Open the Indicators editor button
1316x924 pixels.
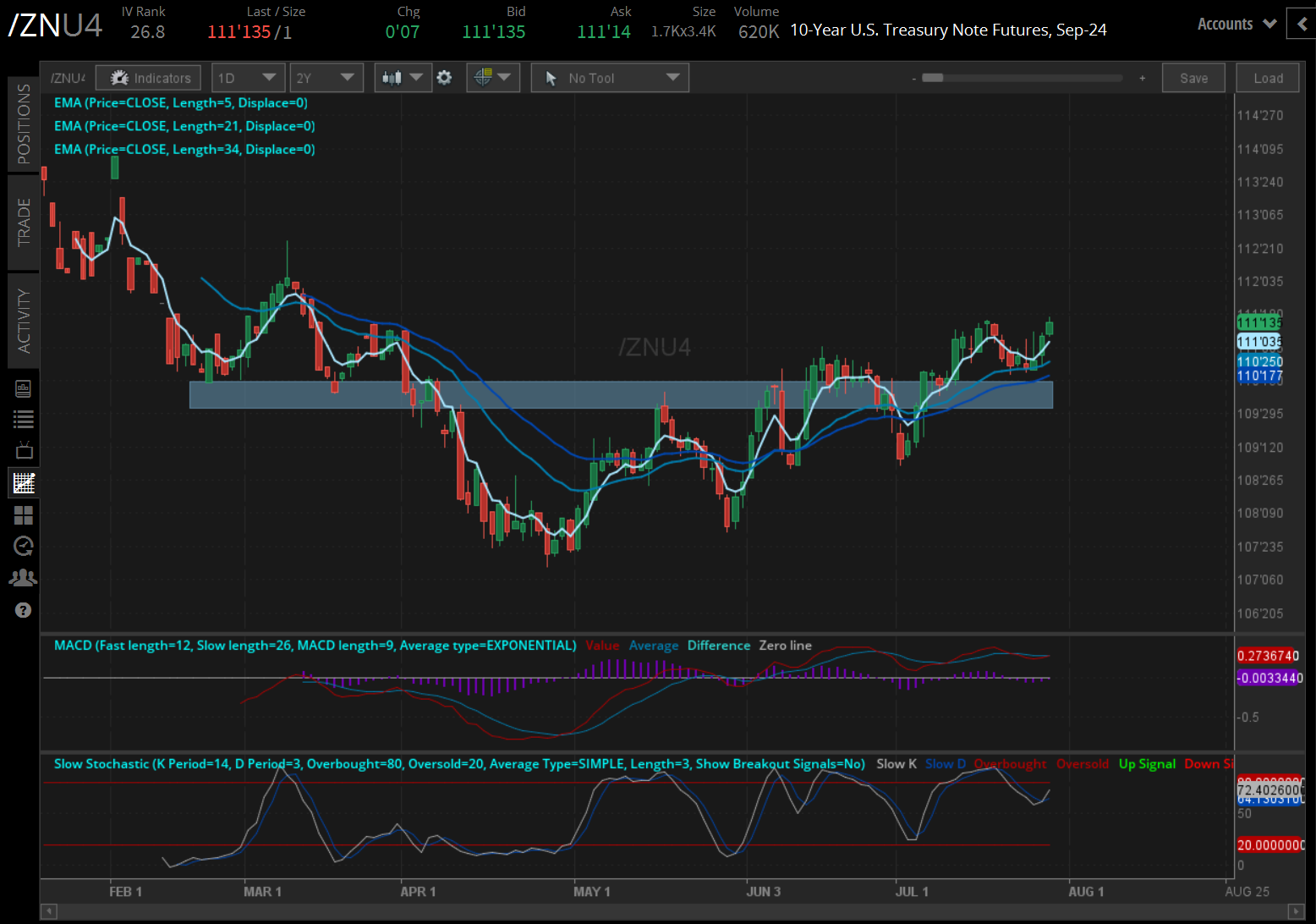[148, 77]
